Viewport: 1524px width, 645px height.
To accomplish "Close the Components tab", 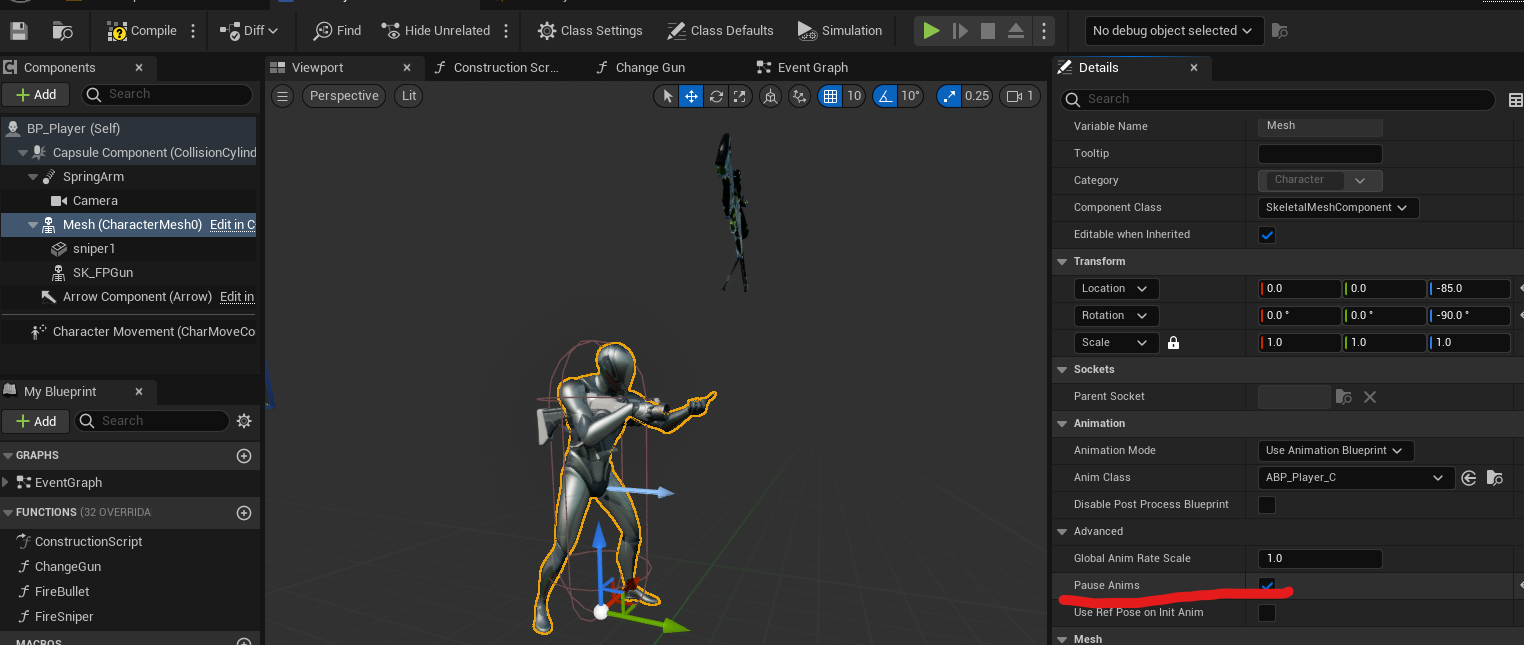I will click(139, 68).
